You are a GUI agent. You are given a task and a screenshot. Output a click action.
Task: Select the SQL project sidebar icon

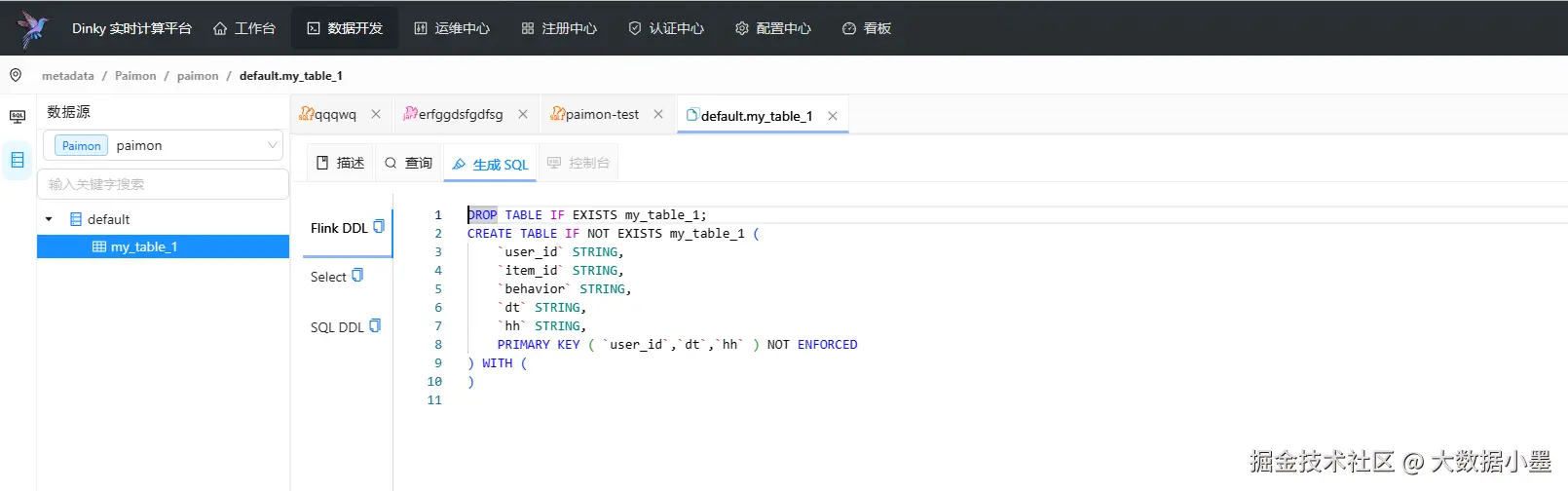(18, 117)
